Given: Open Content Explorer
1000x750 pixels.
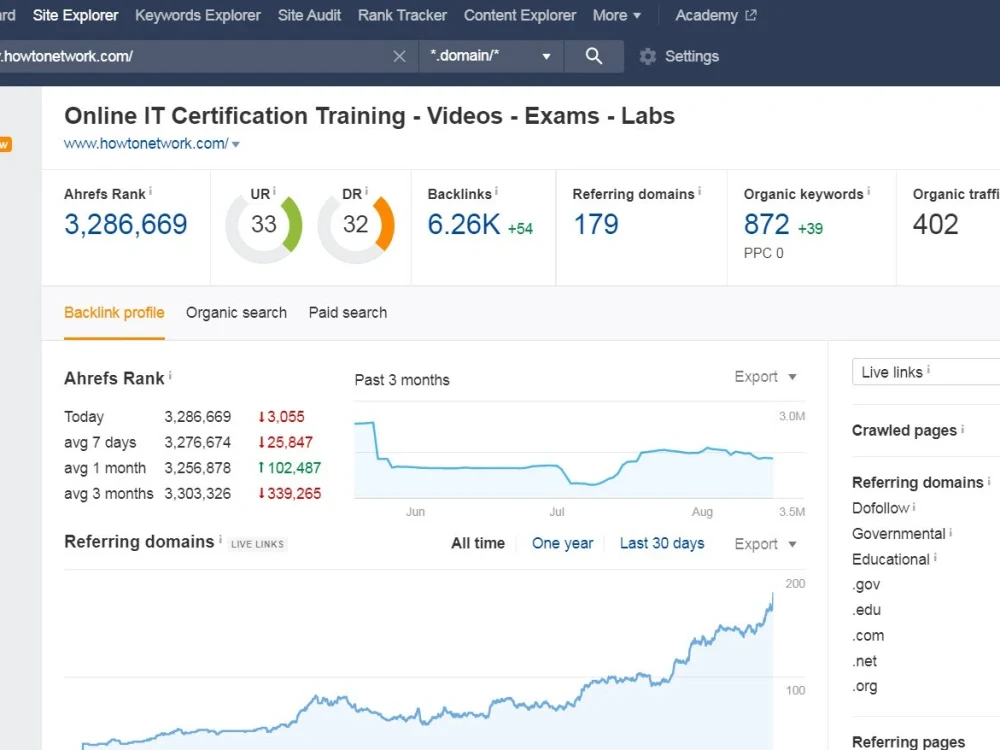Looking at the screenshot, I should pos(520,15).
